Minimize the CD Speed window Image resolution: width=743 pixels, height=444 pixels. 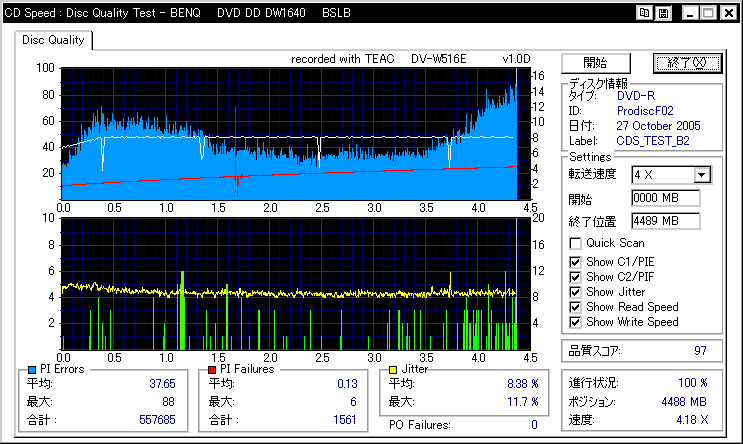coord(690,13)
